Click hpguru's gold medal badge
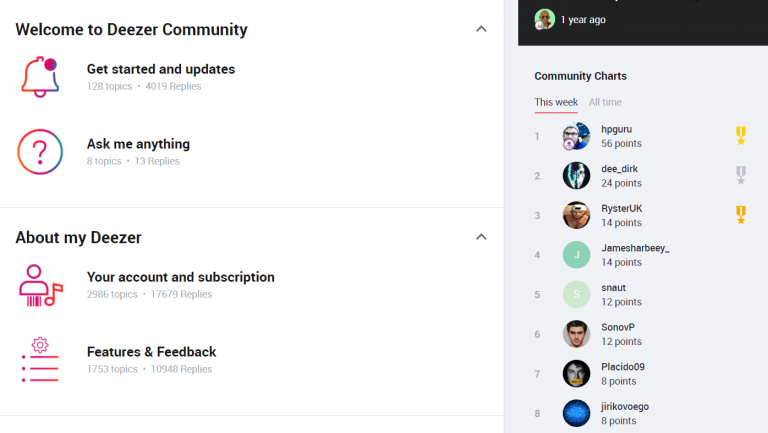 pyautogui.click(x=741, y=136)
